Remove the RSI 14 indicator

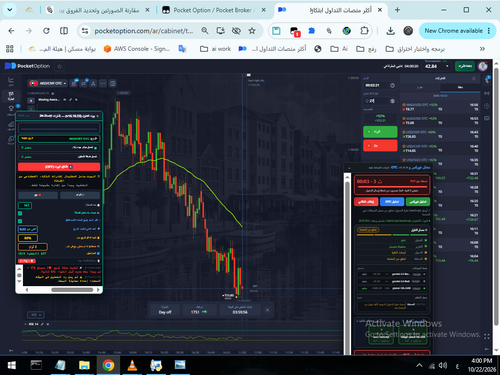click(x=48, y=324)
